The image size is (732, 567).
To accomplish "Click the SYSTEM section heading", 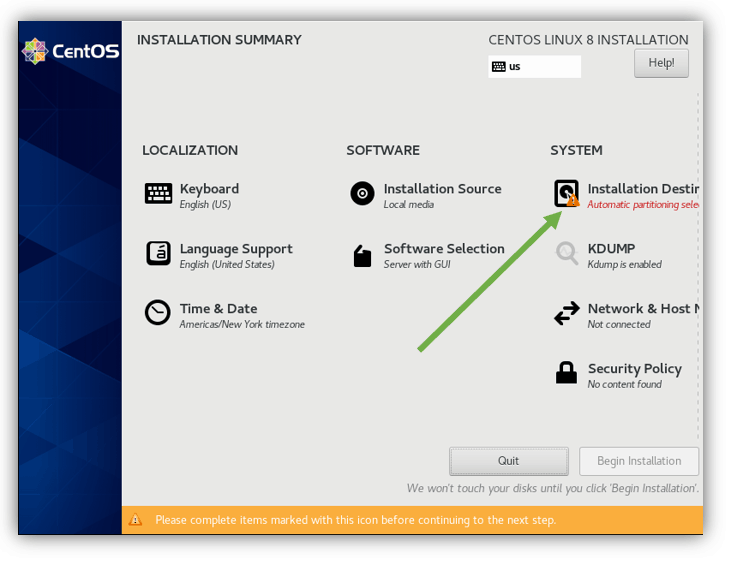I will pos(576,150).
